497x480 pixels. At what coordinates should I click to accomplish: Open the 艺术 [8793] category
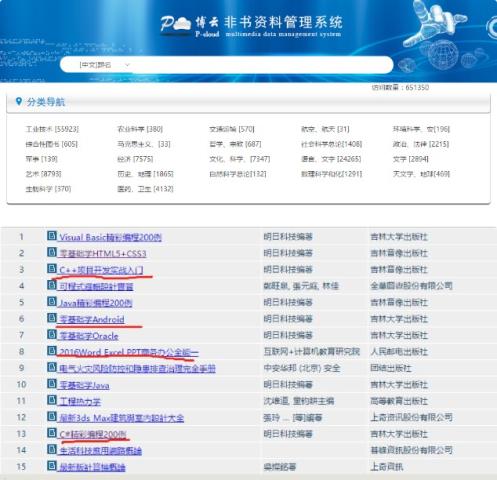point(43,174)
